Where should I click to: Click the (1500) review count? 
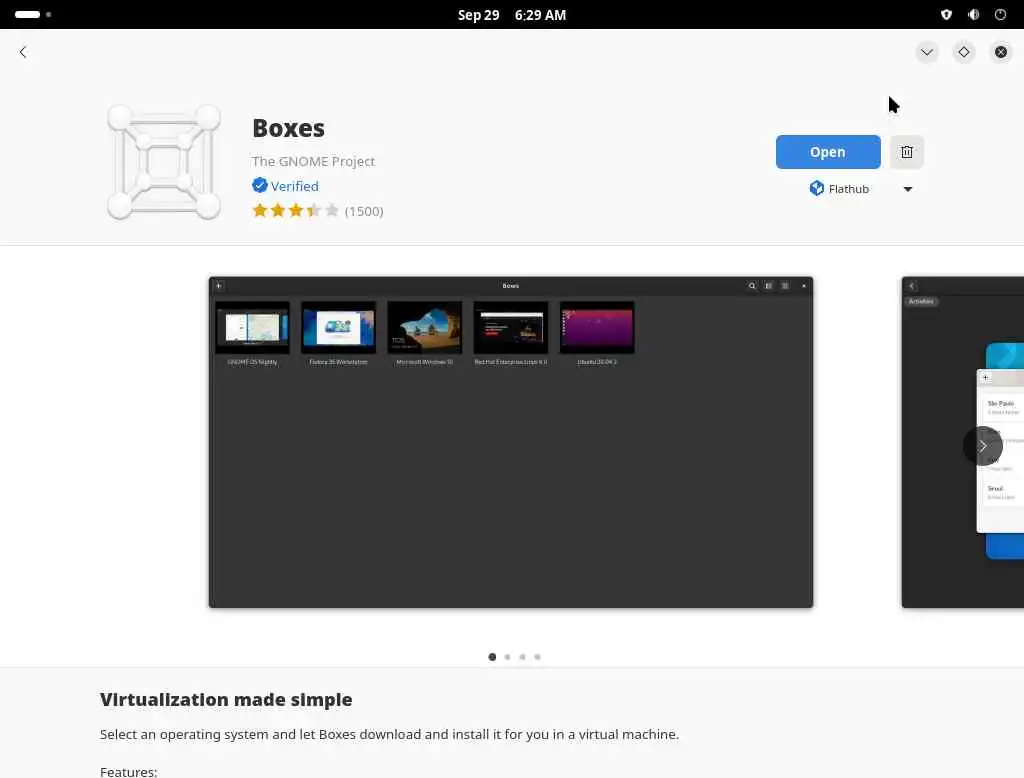[364, 211]
